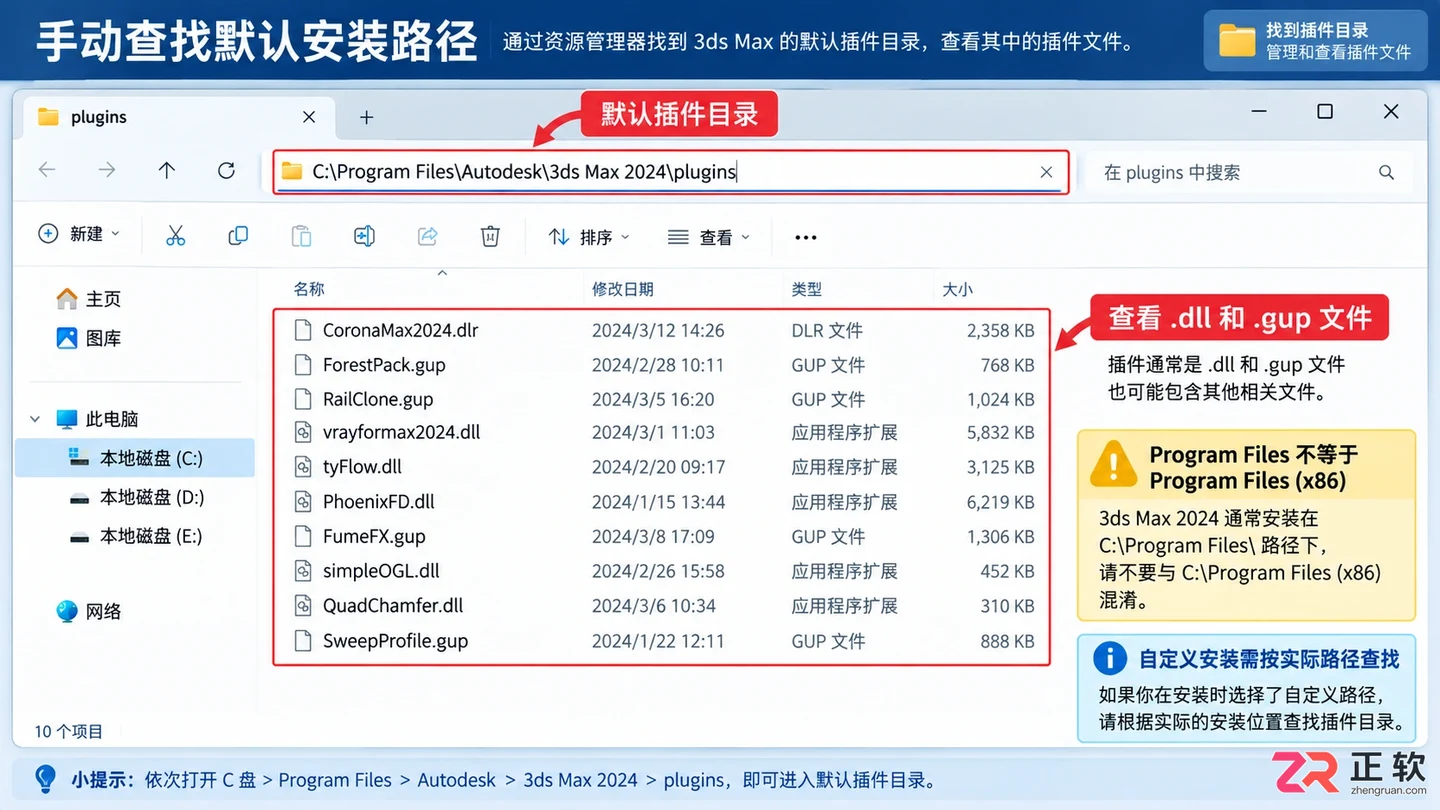The width and height of the screenshot is (1440, 810).
Task: Click the plugins path address bar
Action: point(671,172)
